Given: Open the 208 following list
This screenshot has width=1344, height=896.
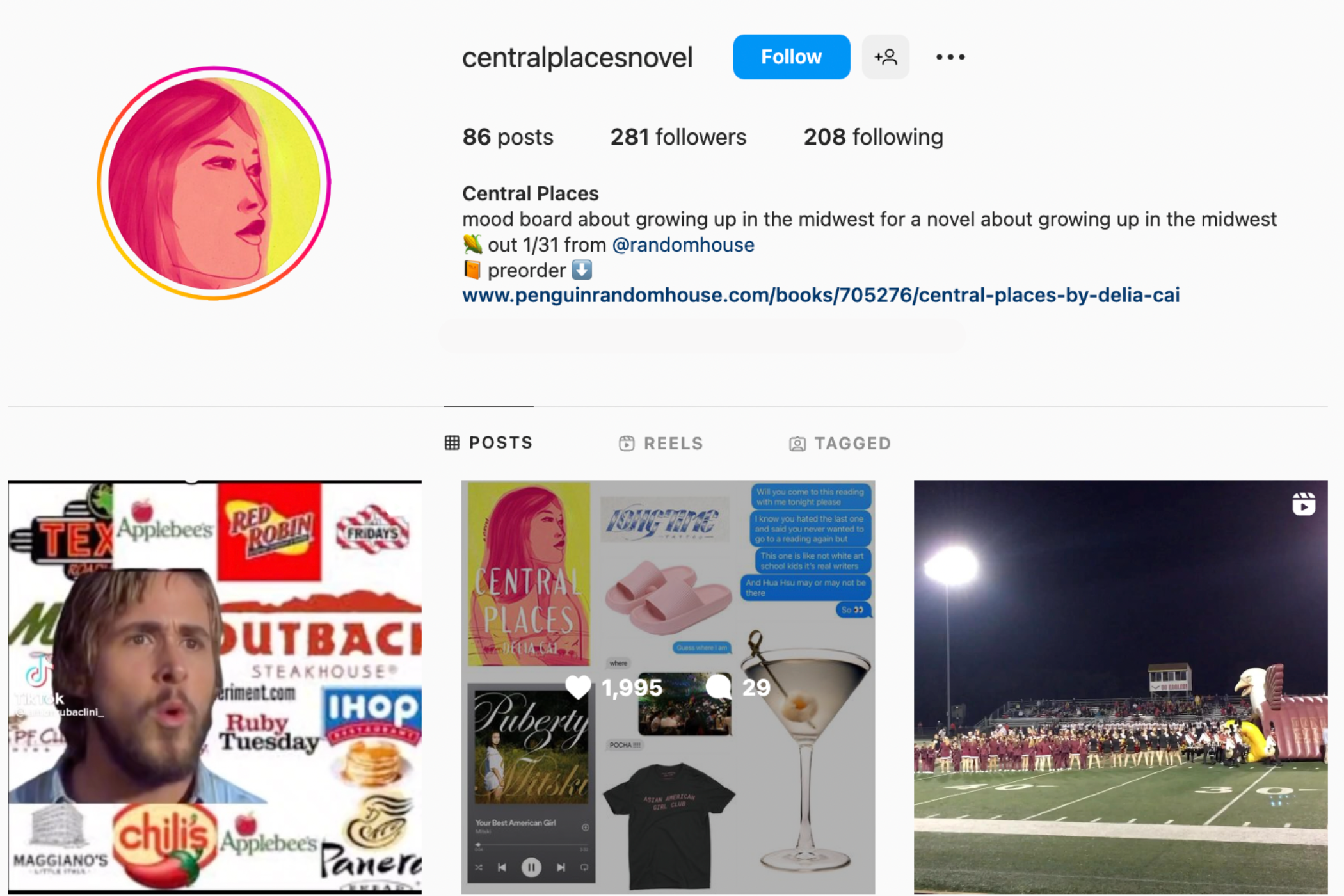Looking at the screenshot, I should 873,137.
